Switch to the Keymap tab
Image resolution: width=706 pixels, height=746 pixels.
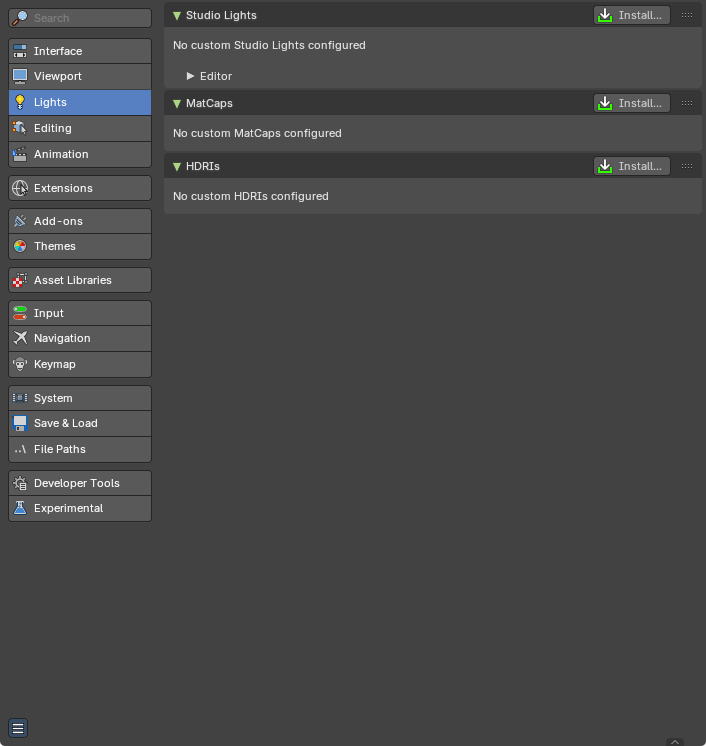[80, 364]
